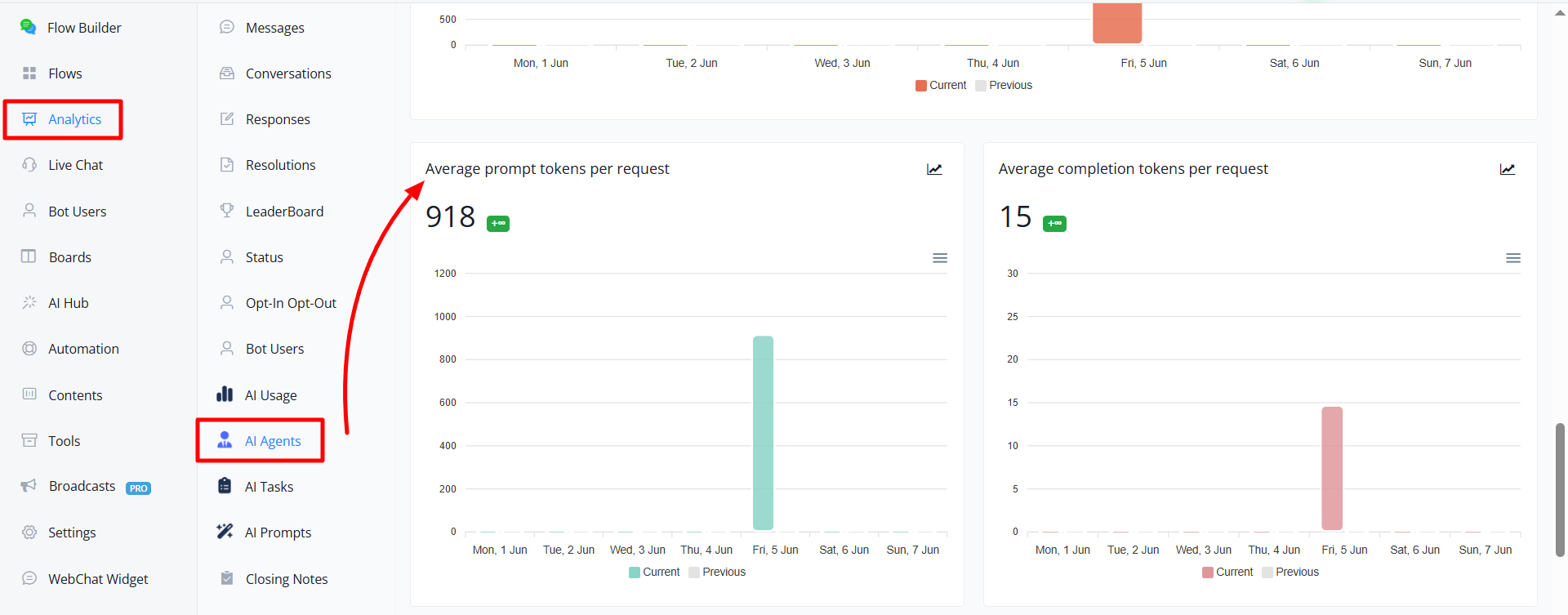
Task: Open prompt tokens chart hamburger menu
Action: tap(940, 258)
